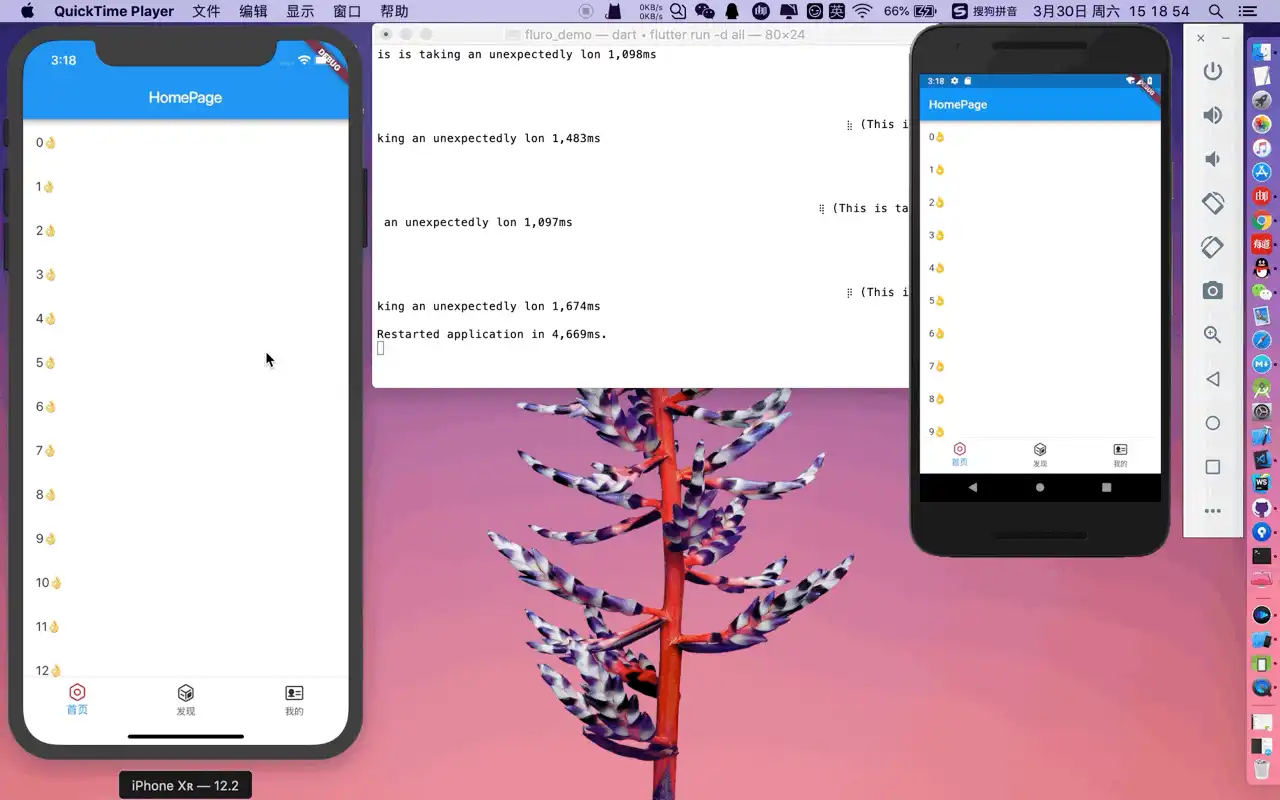Click the emulator rotate right button
The height and width of the screenshot is (800, 1280).
pyautogui.click(x=1213, y=246)
